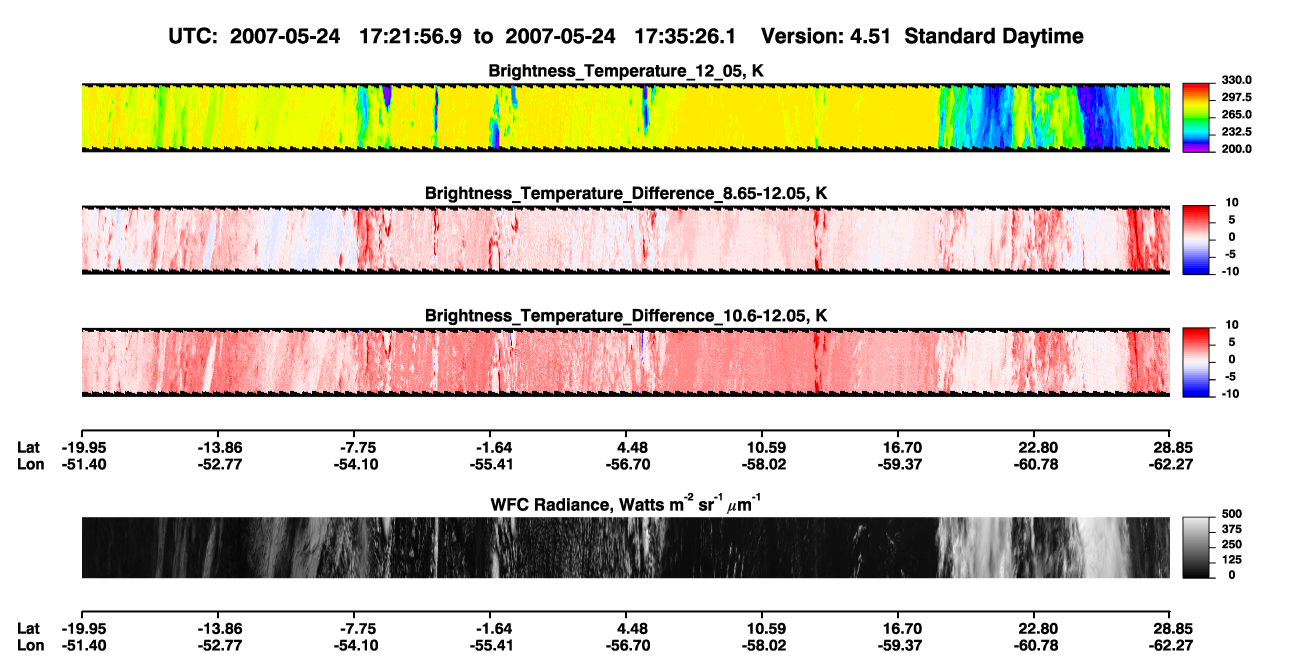1300x667 pixels.
Task: Click the red-blue colorbar beside the 8.65-12.05 panel
Action: pyautogui.click(x=1196, y=239)
